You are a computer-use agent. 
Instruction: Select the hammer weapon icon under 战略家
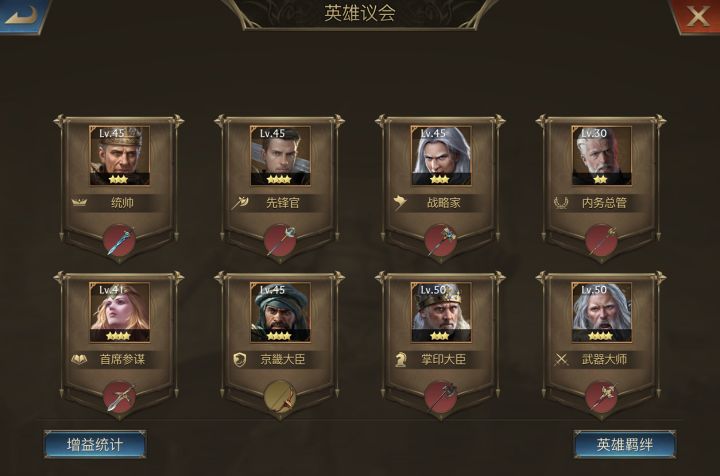point(441,241)
